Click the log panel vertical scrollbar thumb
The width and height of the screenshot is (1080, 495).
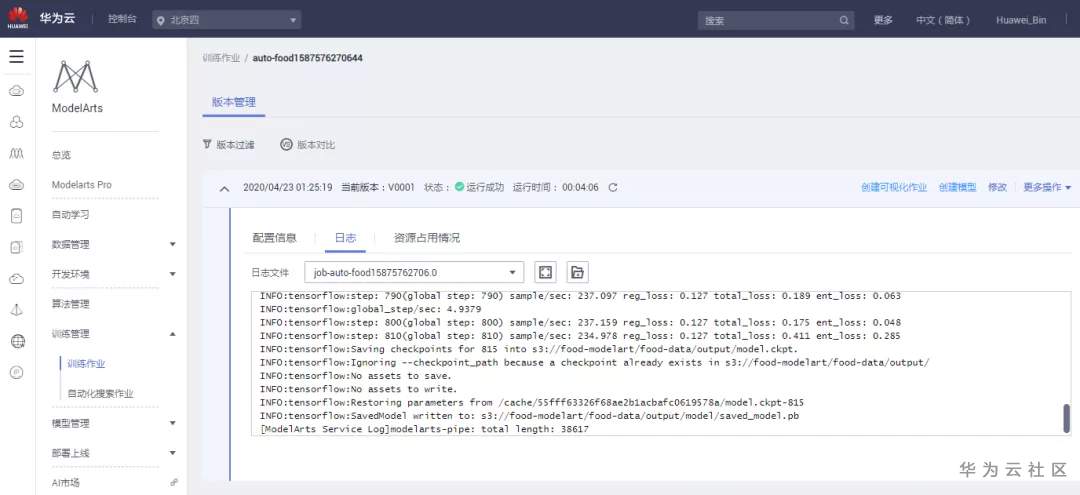pyautogui.click(x=1067, y=418)
